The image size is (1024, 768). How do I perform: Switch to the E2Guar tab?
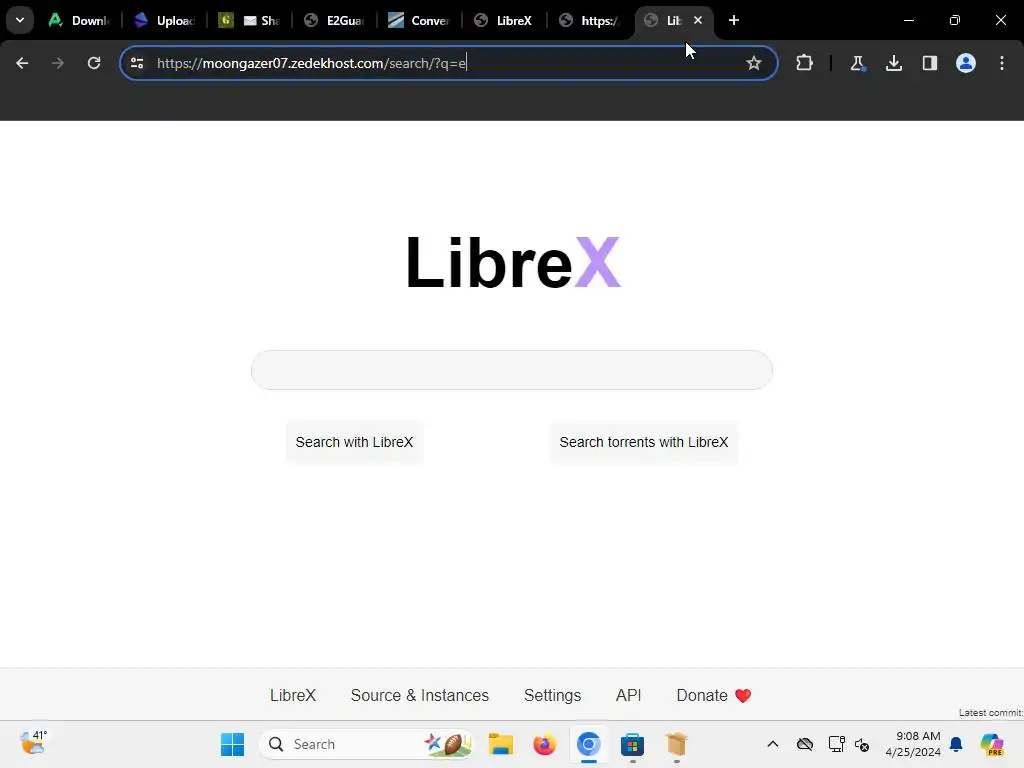(x=334, y=20)
